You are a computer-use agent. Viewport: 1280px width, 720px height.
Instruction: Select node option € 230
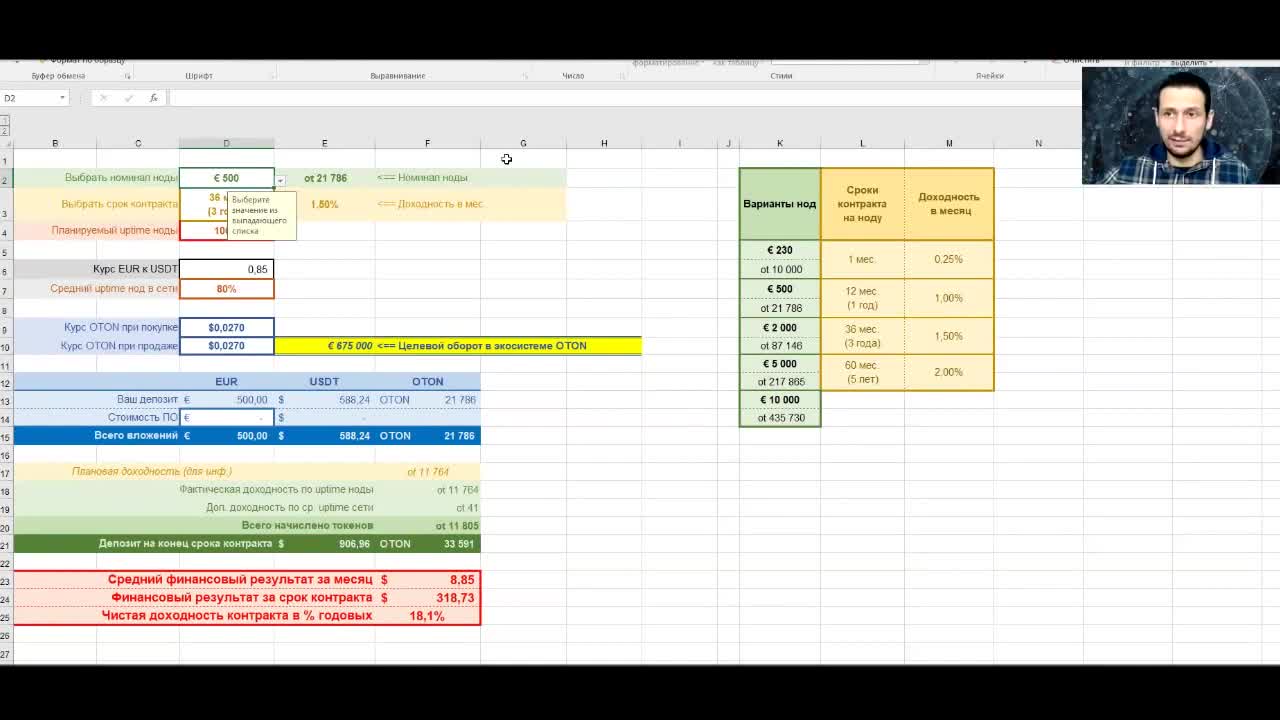[780, 250]
